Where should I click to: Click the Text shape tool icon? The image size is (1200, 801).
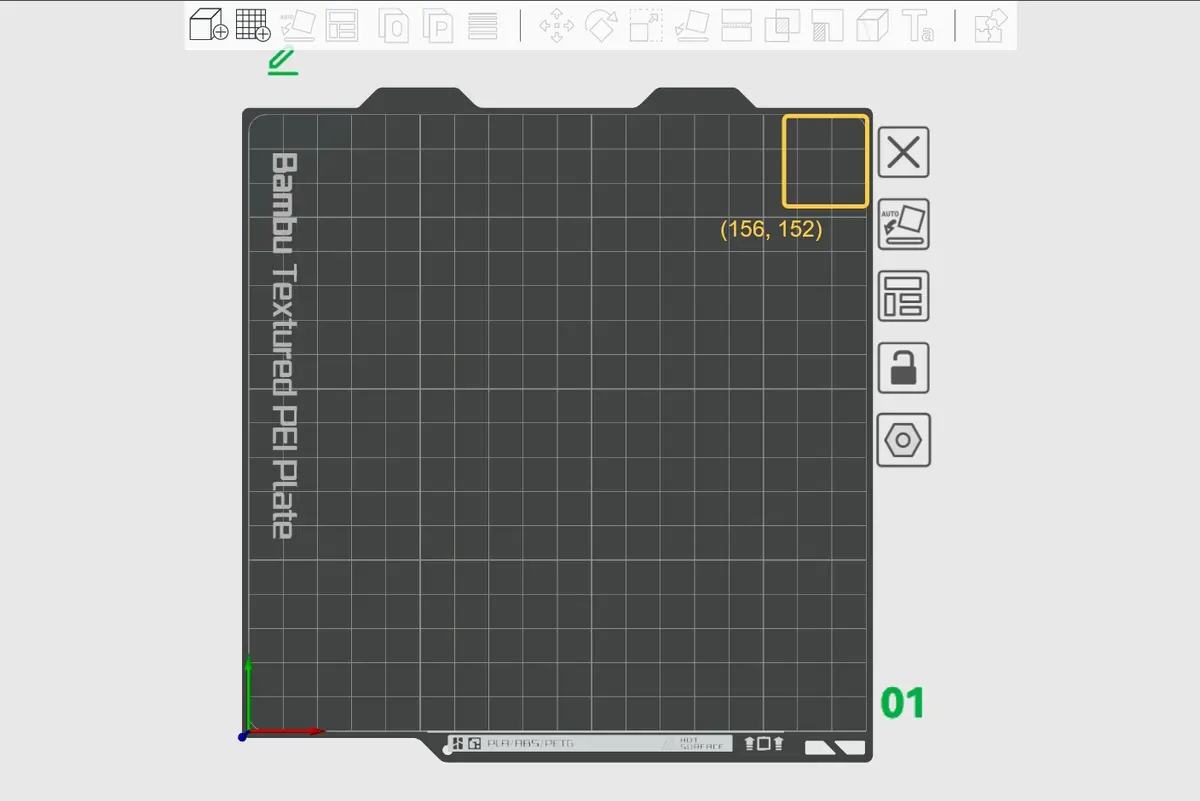coord(917,26)
